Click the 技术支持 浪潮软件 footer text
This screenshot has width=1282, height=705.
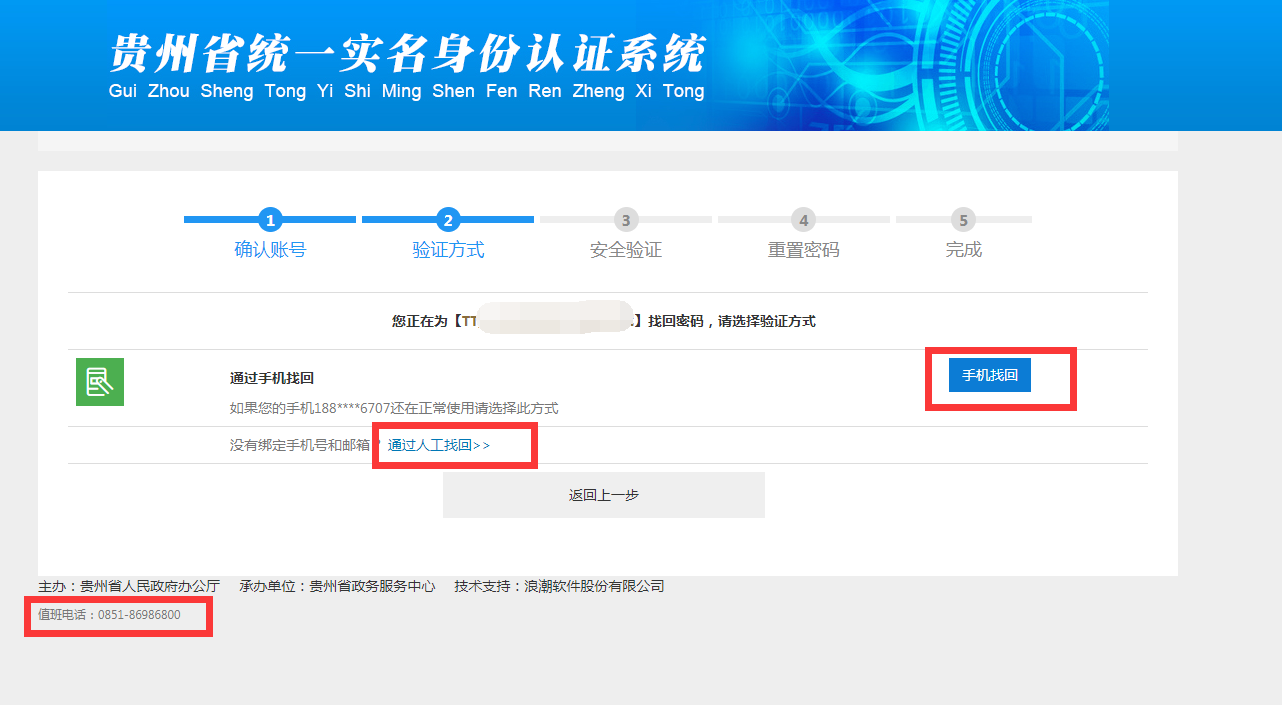point(558,586)
